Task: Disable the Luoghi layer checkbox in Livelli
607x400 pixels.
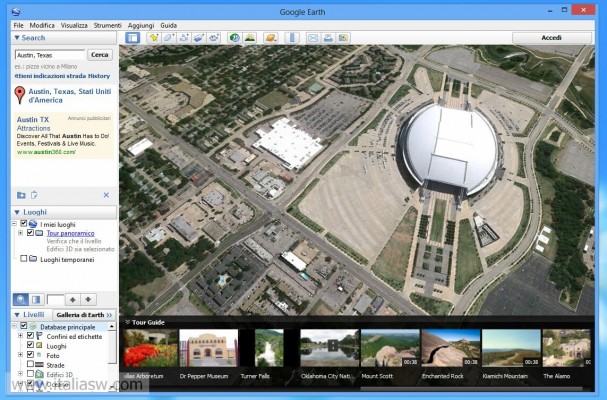Action: coord(30,345)
